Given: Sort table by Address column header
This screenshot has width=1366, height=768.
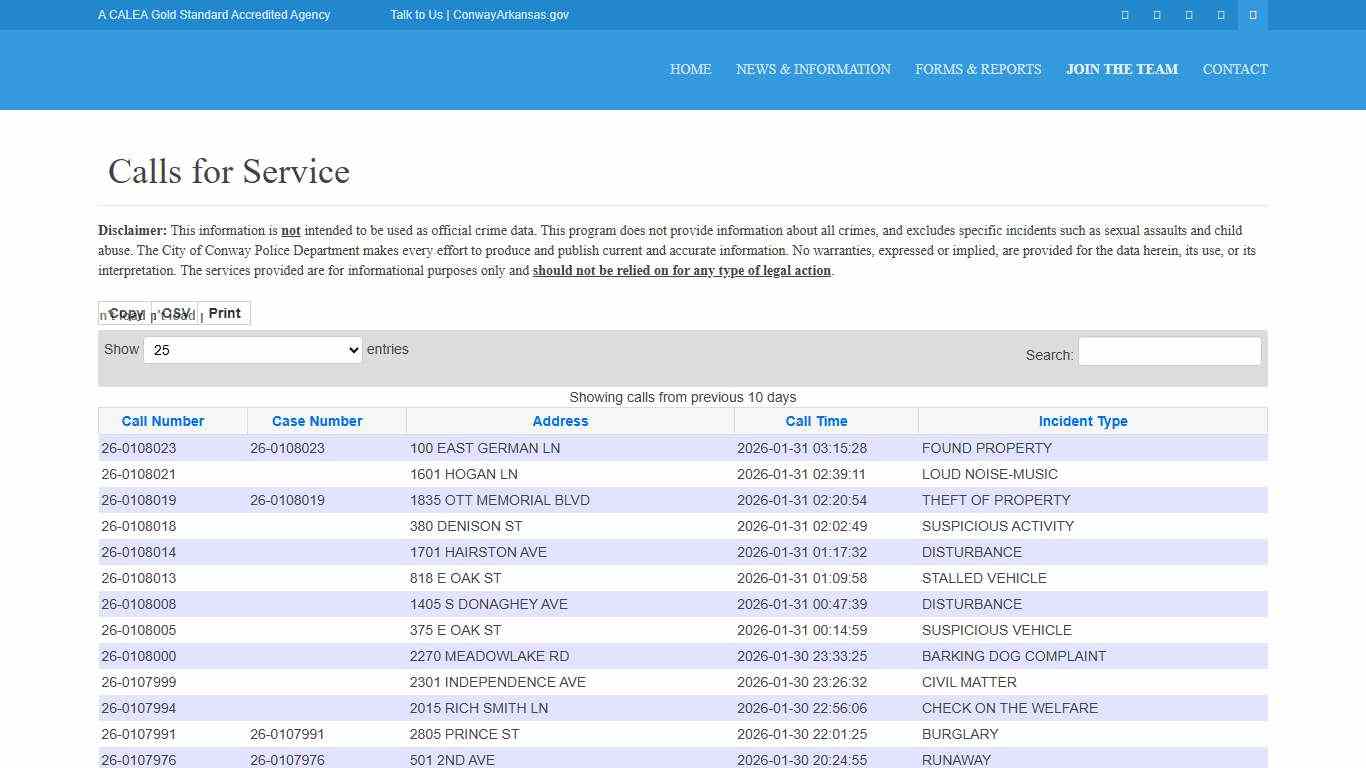Looking at the screenshot, I should click(x=560, y=421).
